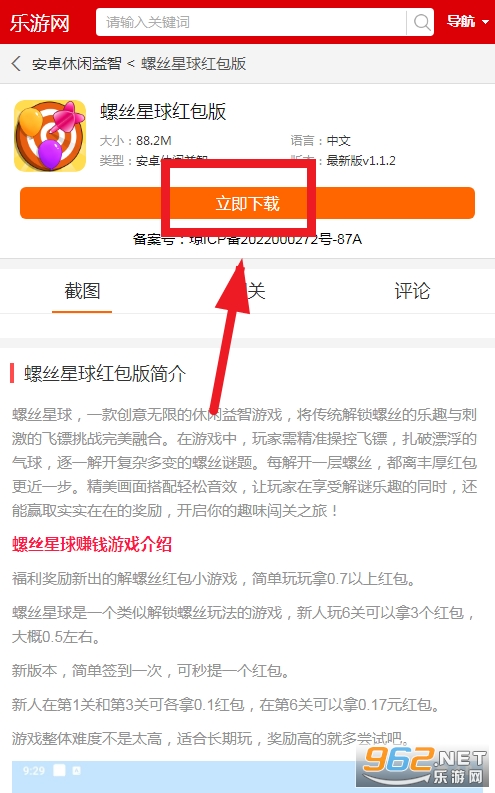The width and height of the screenshot is (495, 793).
Task: Click the search magnifier icon
Action: pos(422,22)
